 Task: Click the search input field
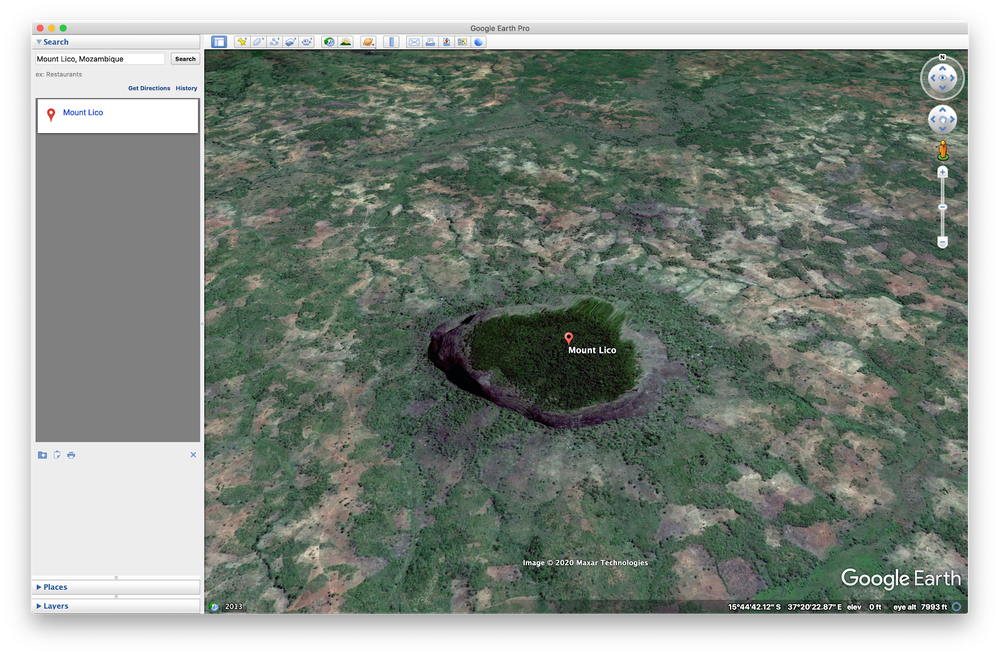coord(100,59)
